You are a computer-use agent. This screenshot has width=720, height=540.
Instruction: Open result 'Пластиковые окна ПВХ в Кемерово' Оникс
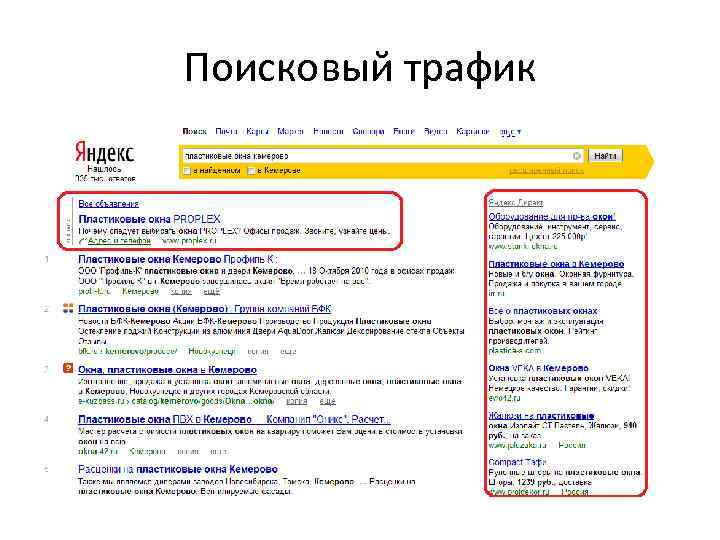click(234, 419)
